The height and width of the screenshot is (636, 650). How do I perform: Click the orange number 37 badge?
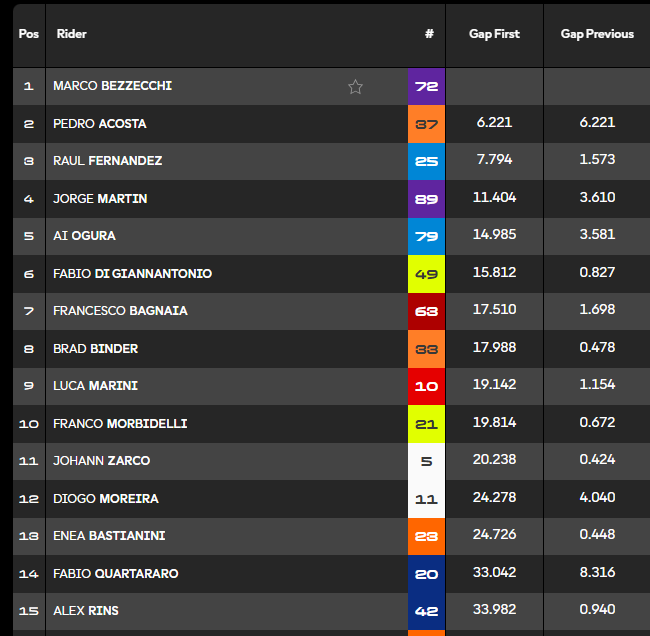(426, 124)
